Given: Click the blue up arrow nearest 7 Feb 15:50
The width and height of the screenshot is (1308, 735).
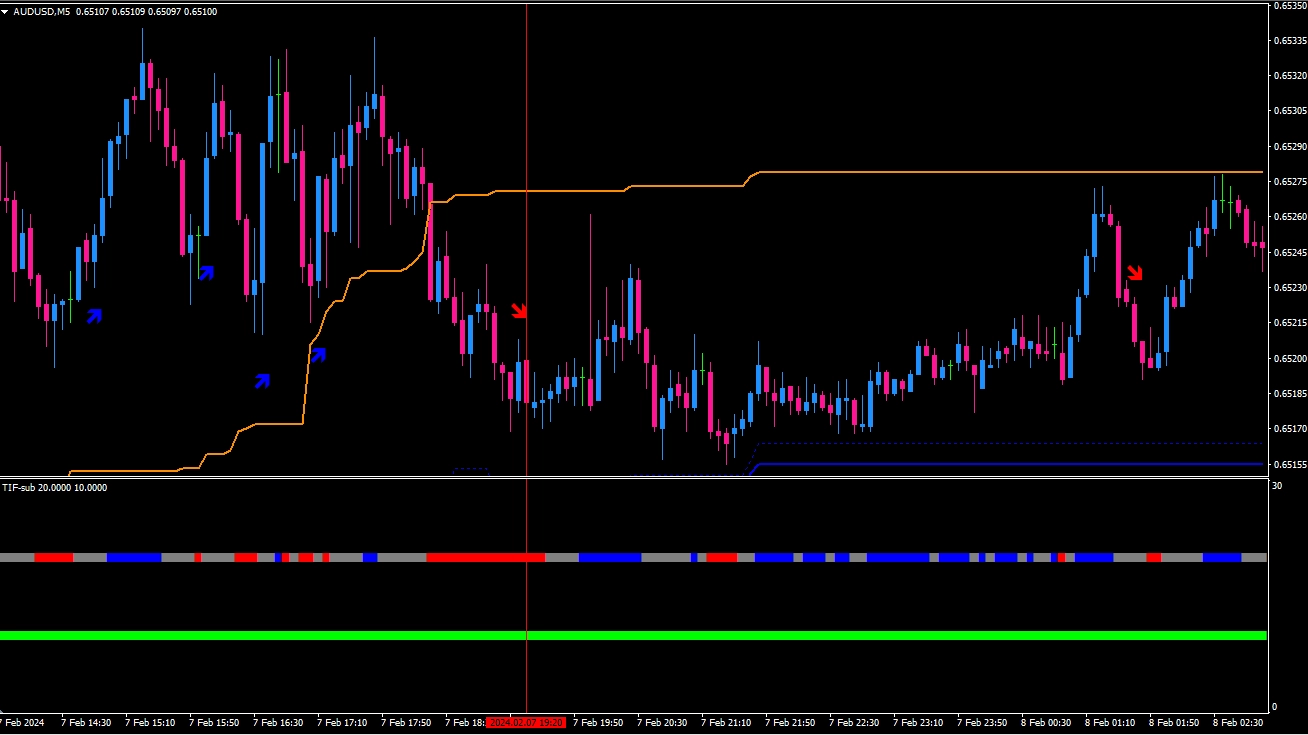Looking at the screenshot, I should point(206,271).
